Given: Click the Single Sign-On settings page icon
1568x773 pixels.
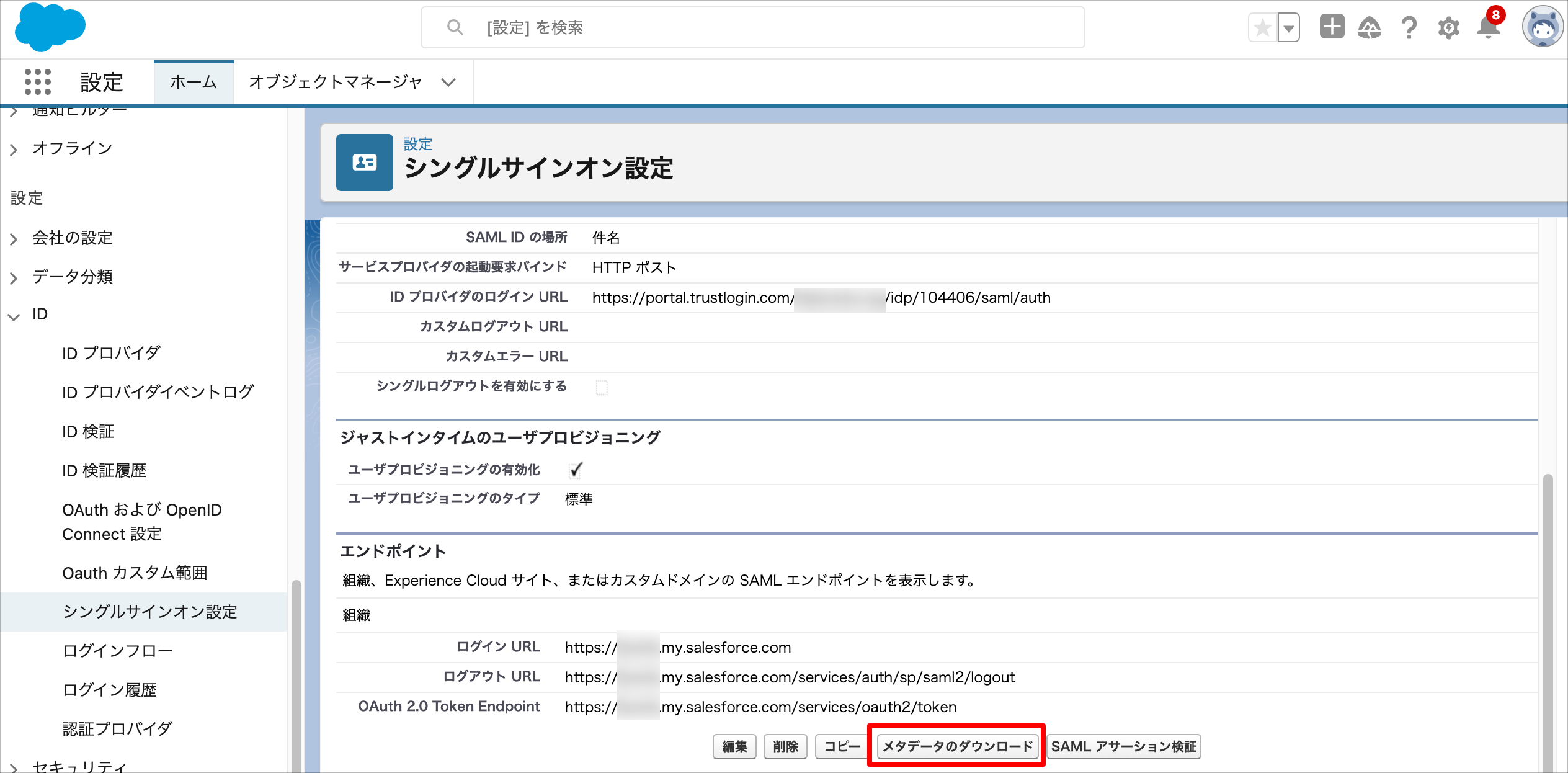Looking at the screenshot, I should pyautogui.click(x=365, y=163).
